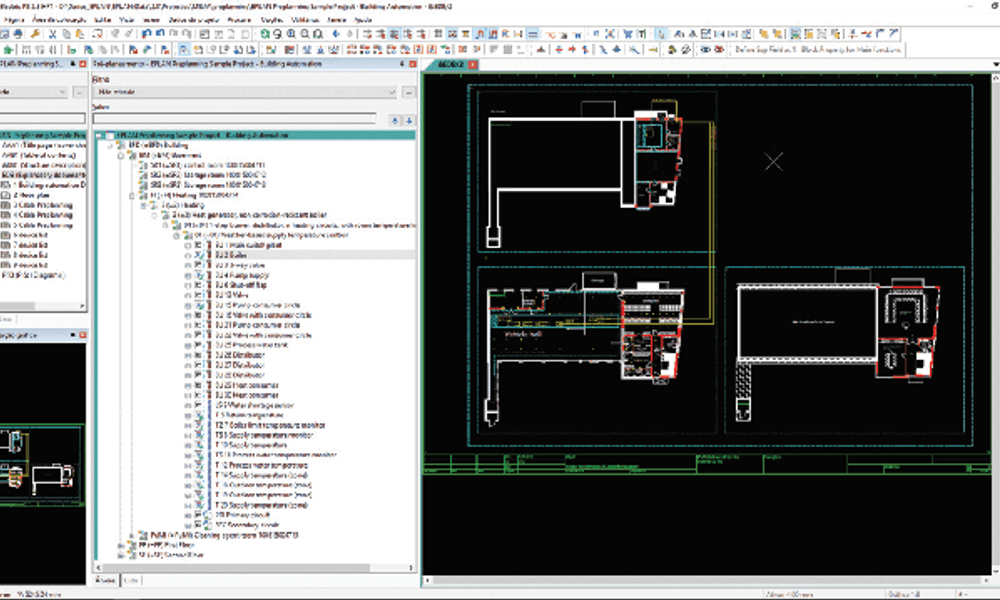This screenshot has height=600, width=1000.
Task: Hide elements with the red crossed-eye icon
Action: click(x=719, y=49)
